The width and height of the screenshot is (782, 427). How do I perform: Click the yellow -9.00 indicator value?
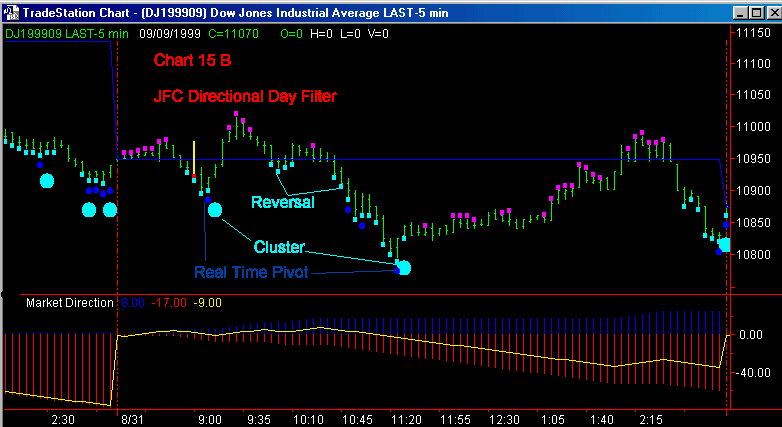click(208, 303)
